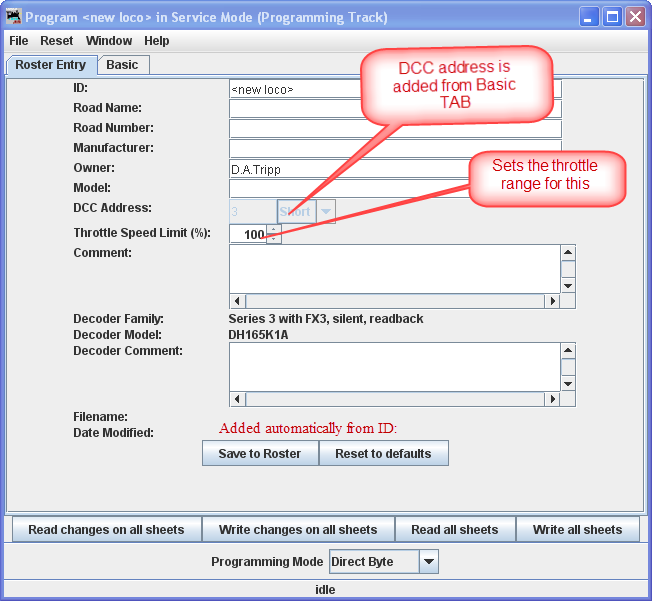The image size is (652, 601).
Task: Open the Programming Mode Direct Byte dropdown
Action: coord(428,562)
